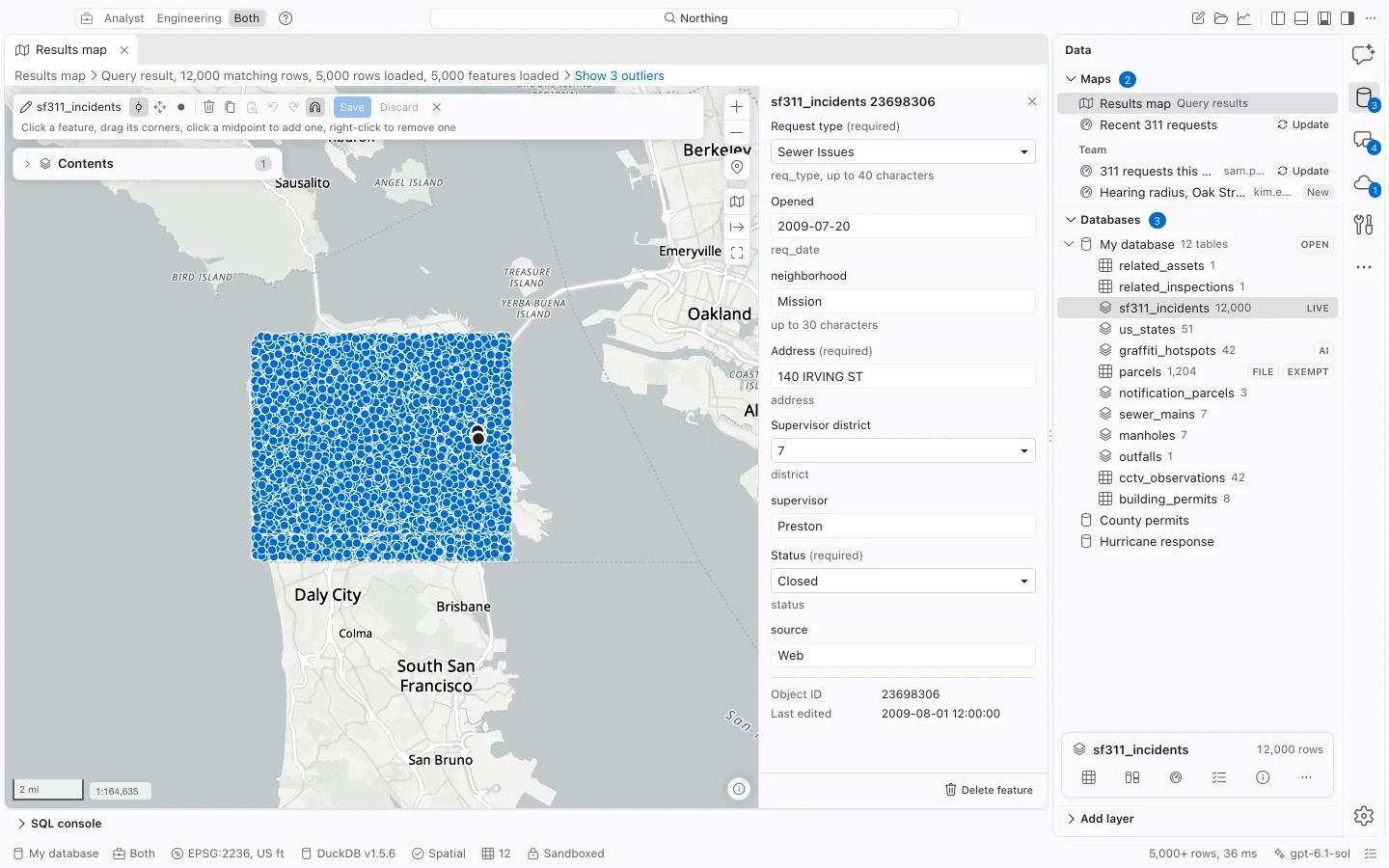Delete selected feature with trash icon in edit toolbar

click(x=208, y=107)
